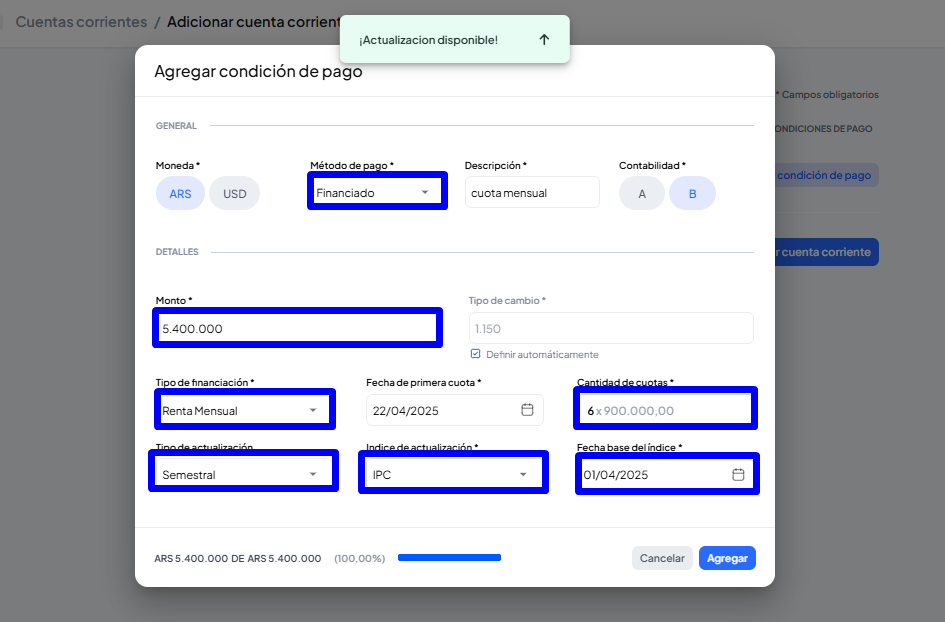The image size is (945, 622).
Task: Click the Monto input field
Action: 296,328
